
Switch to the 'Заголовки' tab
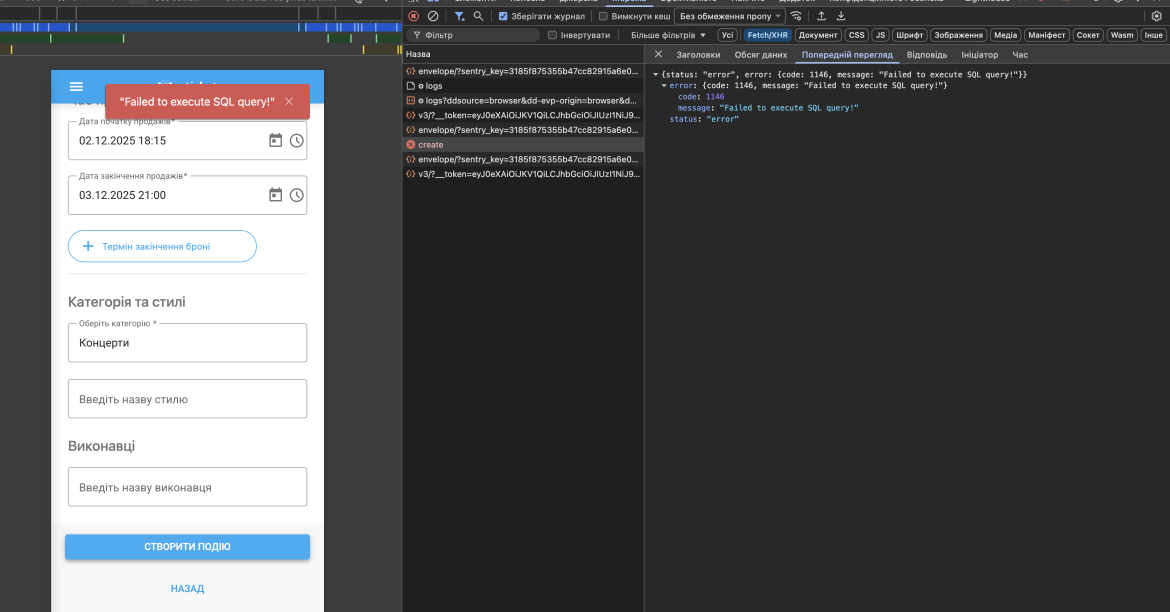tap(698, 55)
